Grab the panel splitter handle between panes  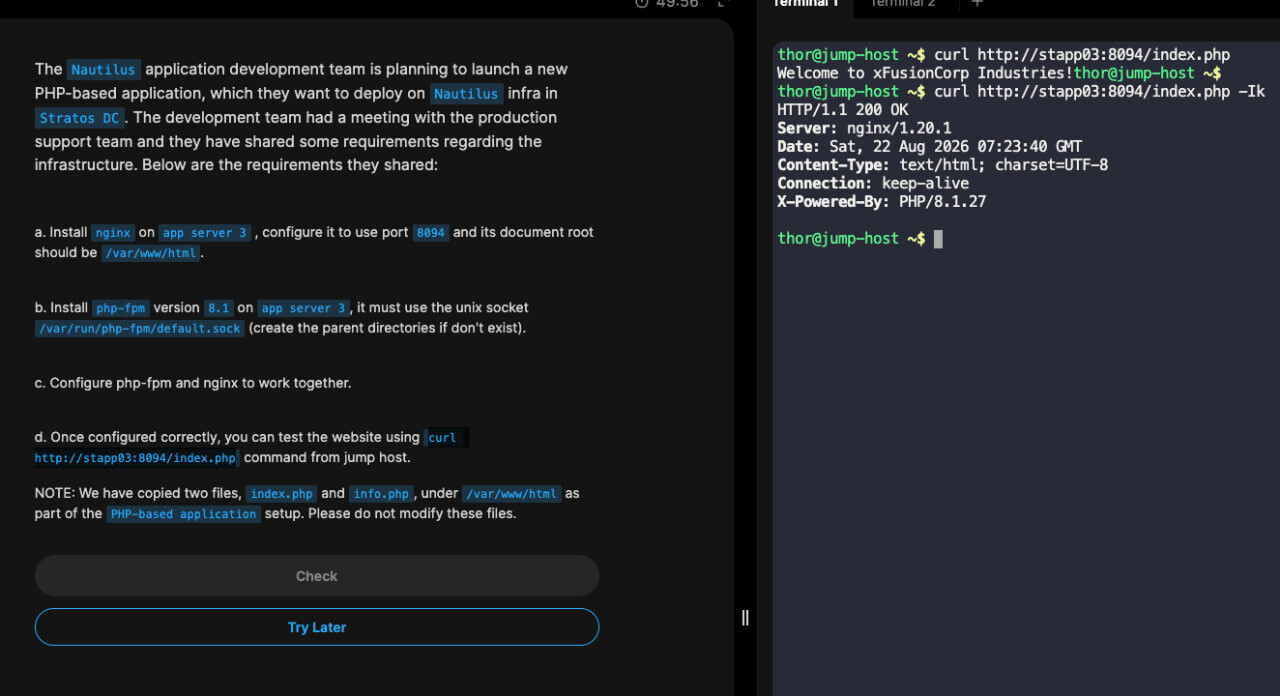[x=745, y=618]
